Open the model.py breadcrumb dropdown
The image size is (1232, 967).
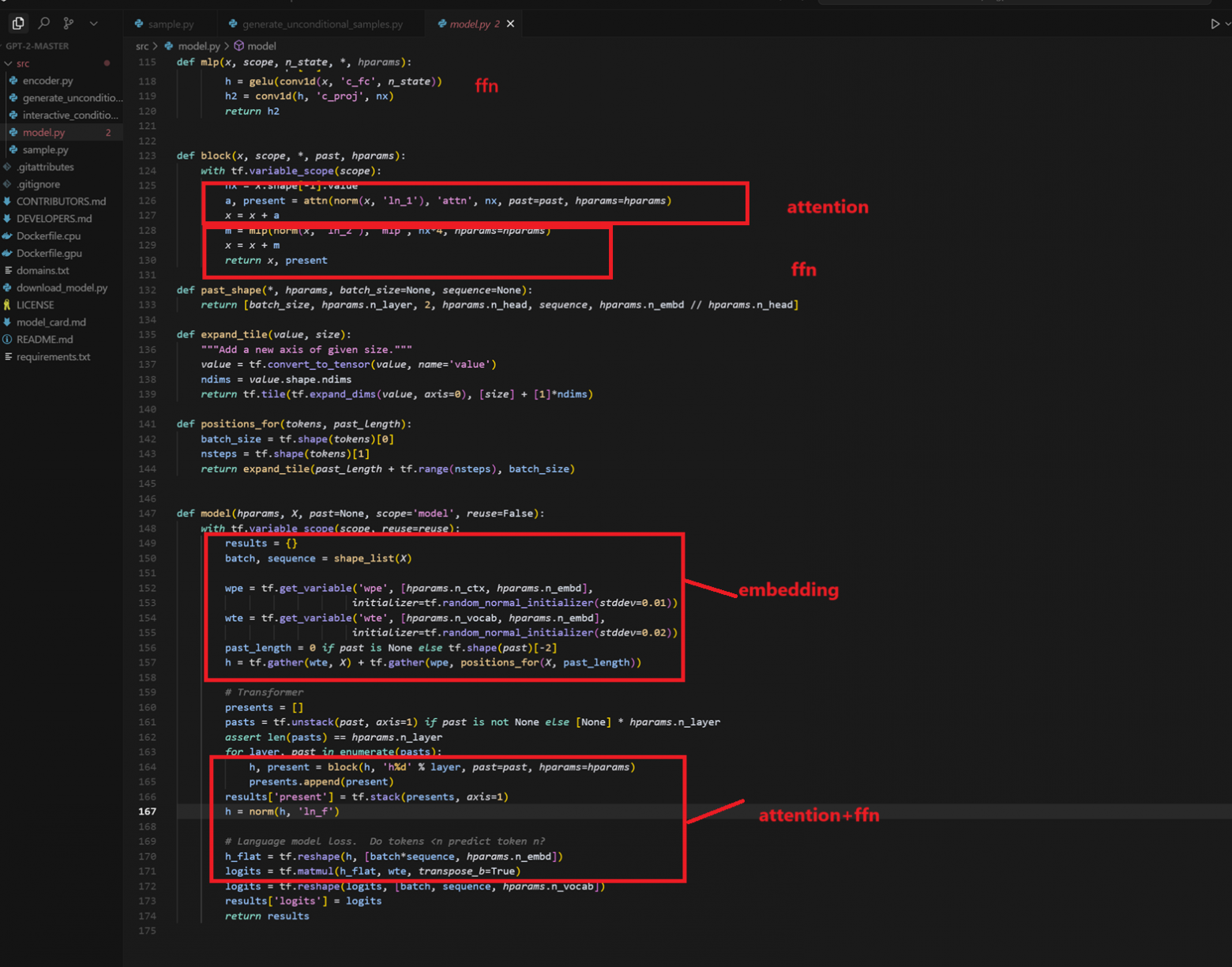click(198, 46)
